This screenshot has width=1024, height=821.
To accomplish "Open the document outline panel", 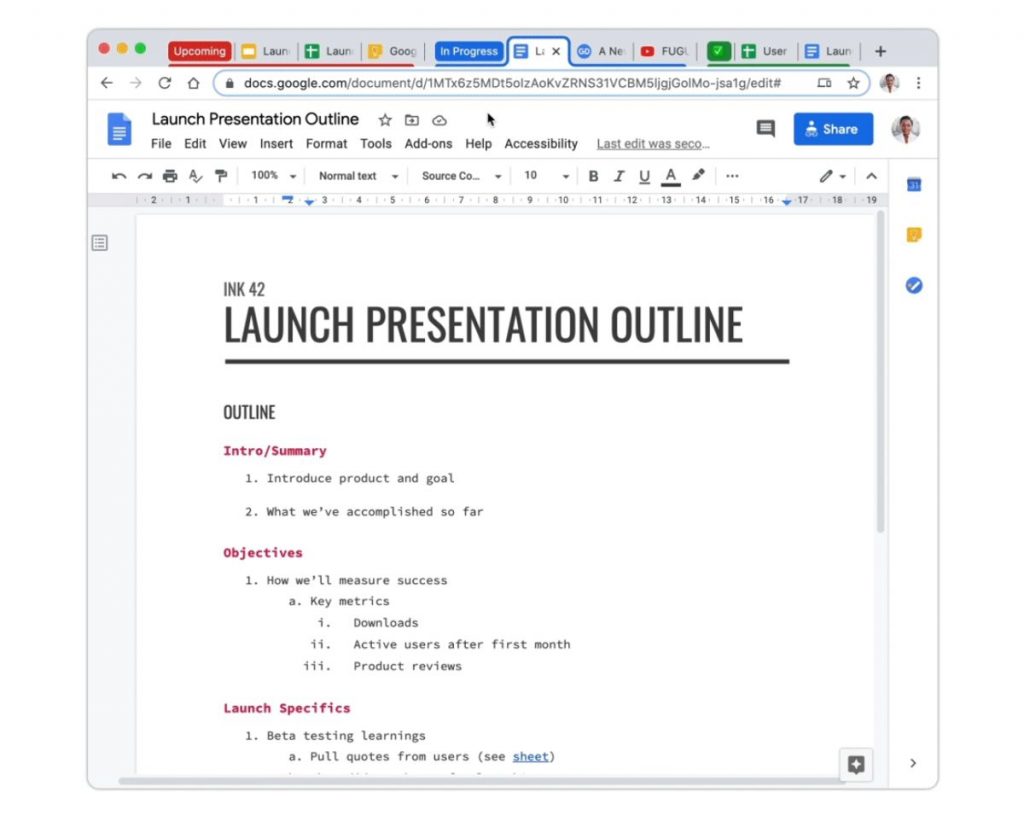I will point(99,243).
